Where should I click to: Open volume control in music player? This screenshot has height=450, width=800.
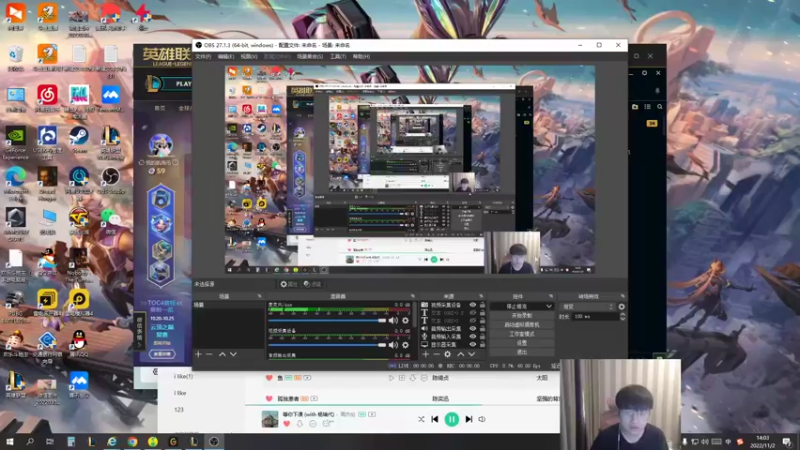click(482, 419)
